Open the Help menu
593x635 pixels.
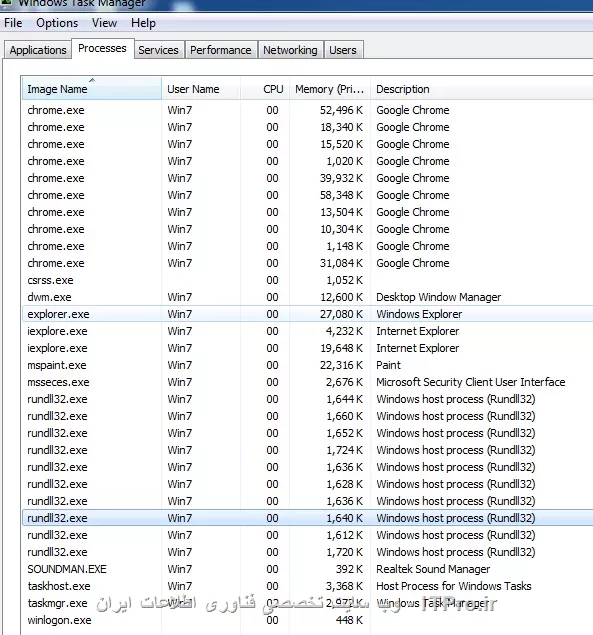(x=143, y=23)
